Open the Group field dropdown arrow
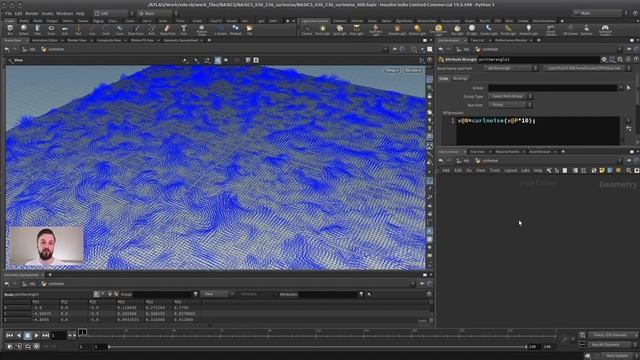This screenshot has height=360, width=640. pos(621,88)
